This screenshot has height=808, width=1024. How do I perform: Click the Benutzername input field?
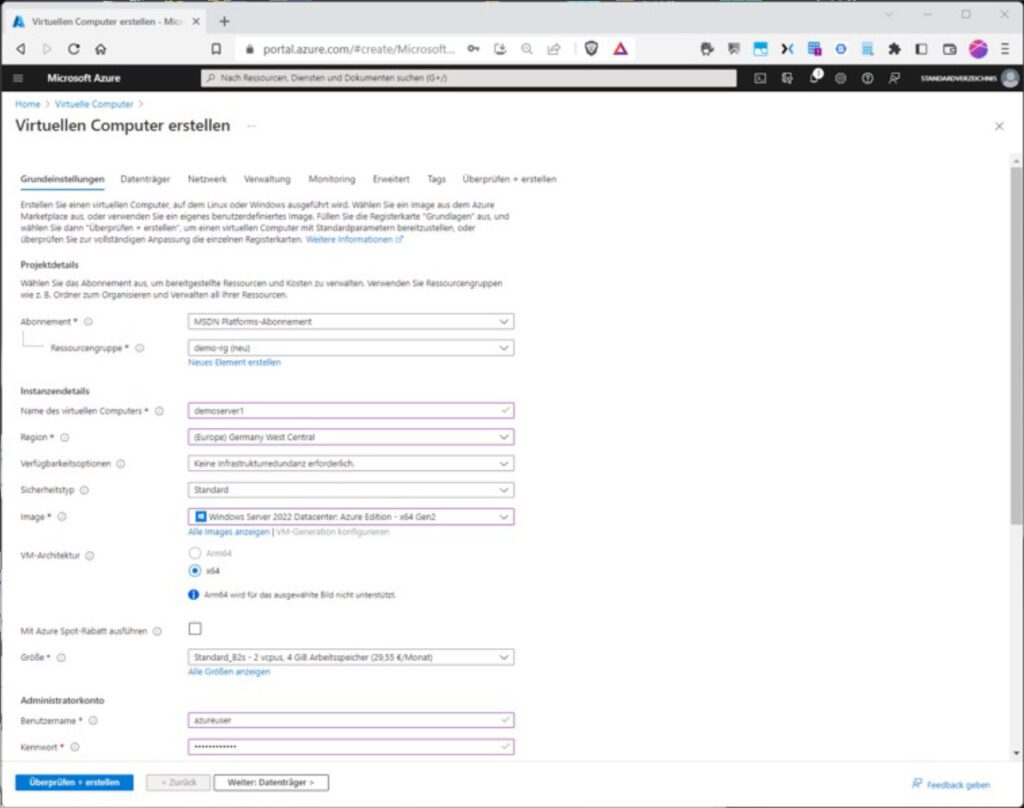click(x=351, y=720)
